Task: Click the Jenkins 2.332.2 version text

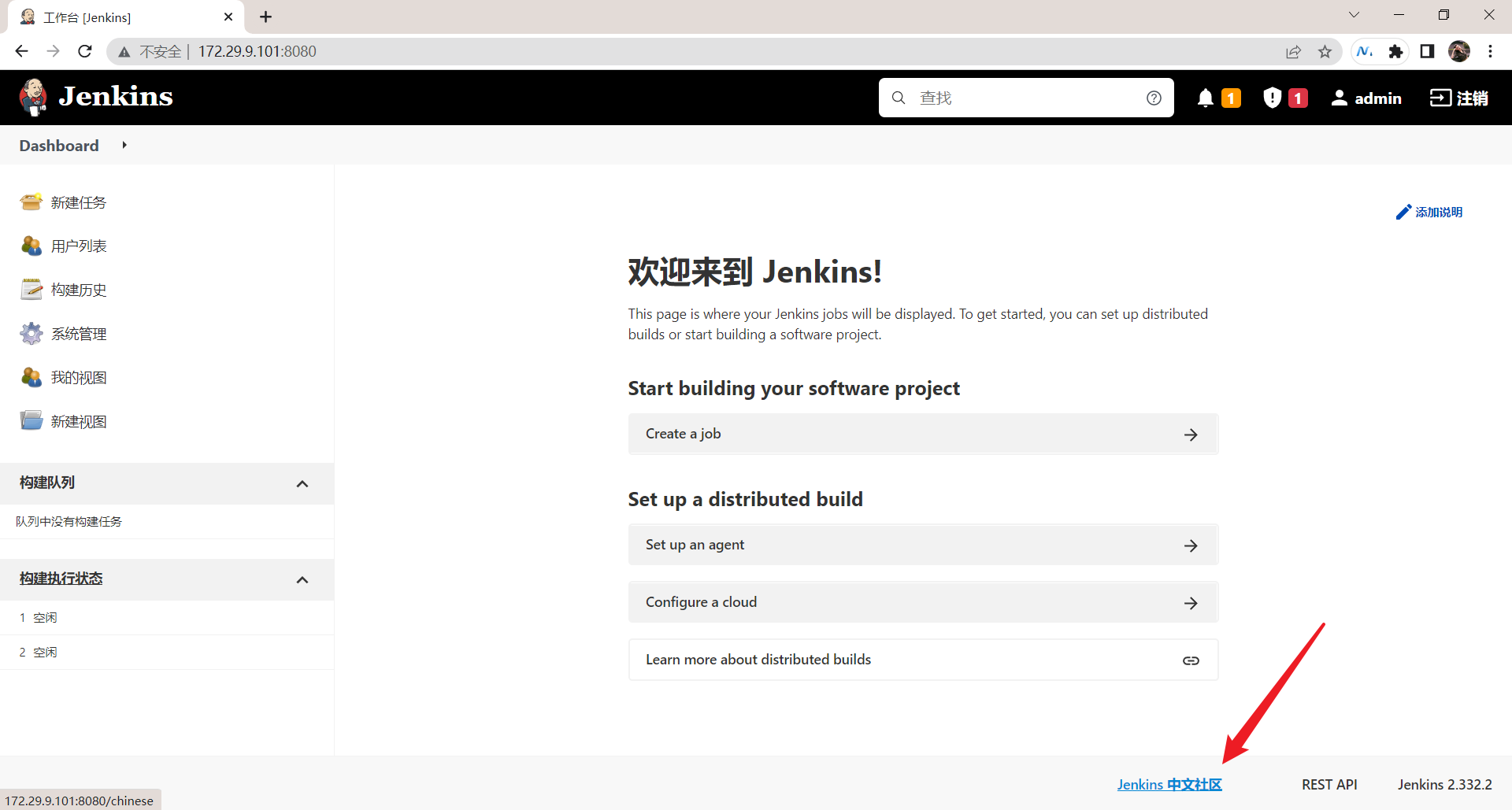Action: click(1444, 784)
